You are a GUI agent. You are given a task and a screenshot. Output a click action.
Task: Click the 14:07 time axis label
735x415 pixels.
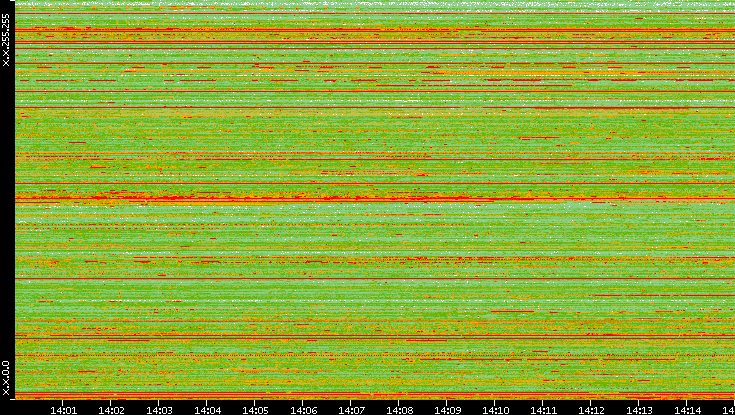[351, 410]
